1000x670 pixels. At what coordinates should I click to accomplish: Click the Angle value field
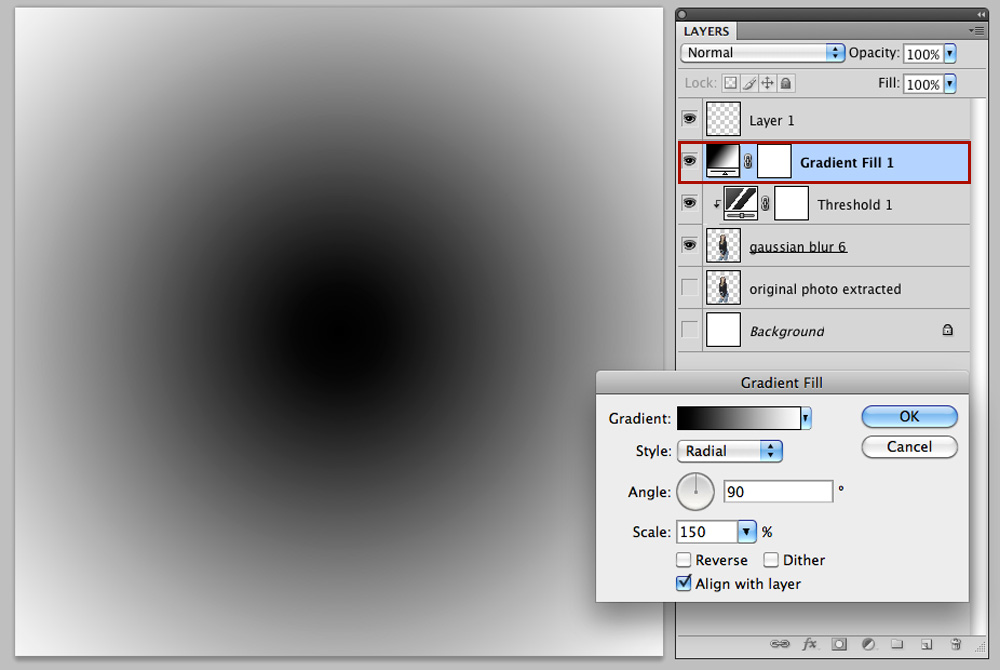(778, 492)
